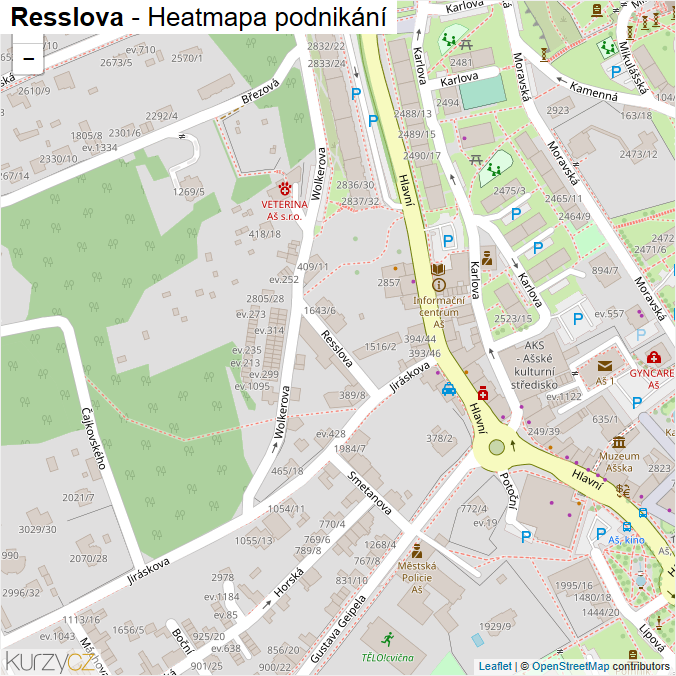Click the Informační centrum info icon
676x676 pixels.
click(x=438, y=285)
